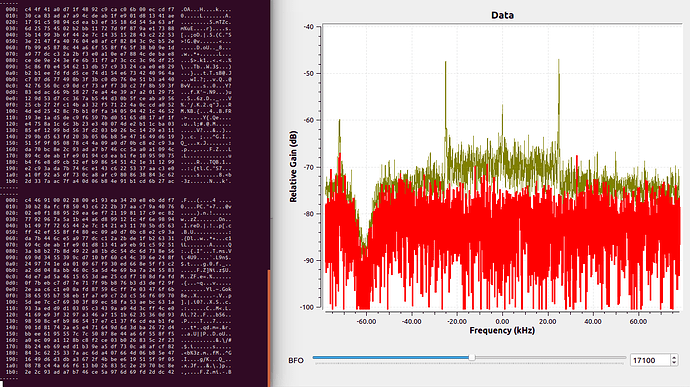The image size is (690, 387).
Task: Click the -40.00 frequency tick label
Action: (411, 321)
